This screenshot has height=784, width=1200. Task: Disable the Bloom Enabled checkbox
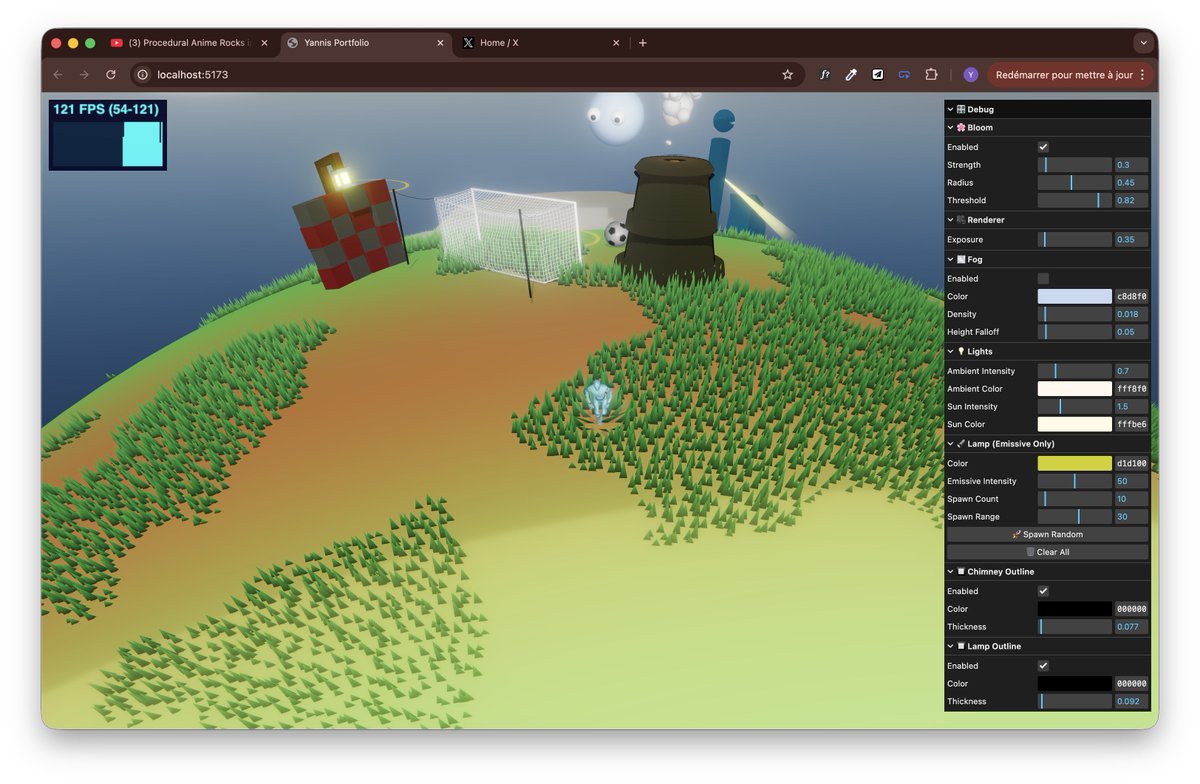pyautogui.click(x=1043, y=147)
